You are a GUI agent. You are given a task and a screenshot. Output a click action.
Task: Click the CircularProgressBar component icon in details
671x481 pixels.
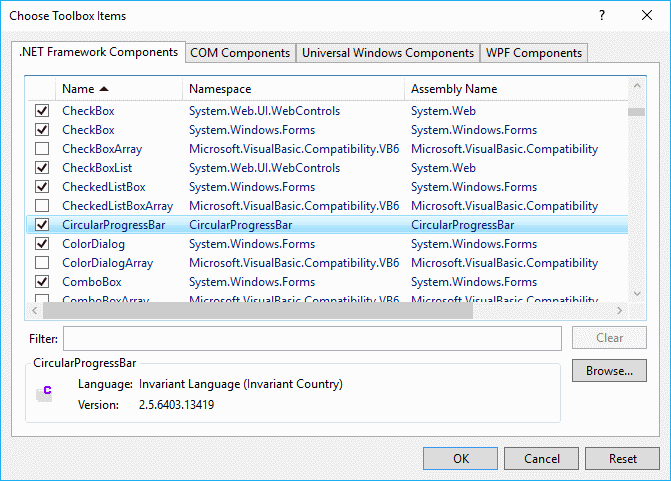44,394
